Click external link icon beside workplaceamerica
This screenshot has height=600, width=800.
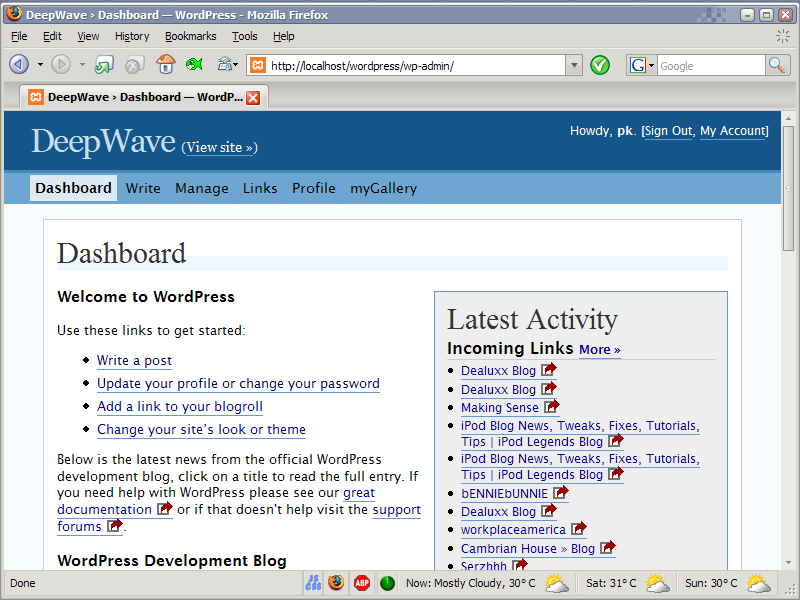tap(579, 528)
